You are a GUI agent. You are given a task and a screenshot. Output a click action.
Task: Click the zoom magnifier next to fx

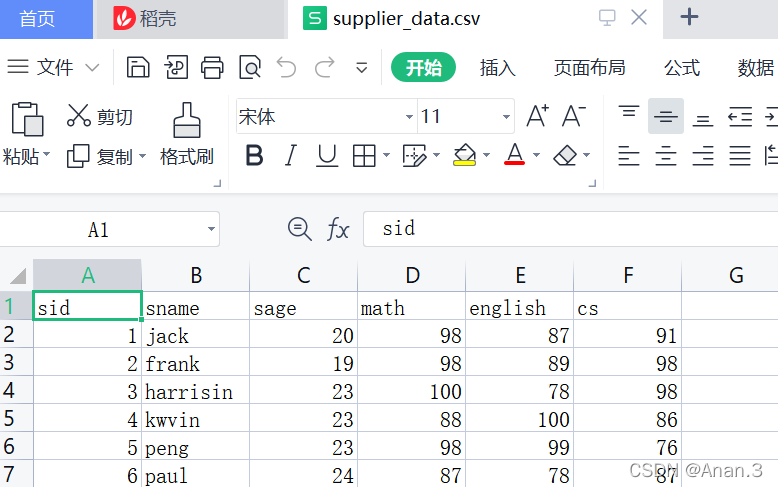pyautogui.click(x=300, y=229)
